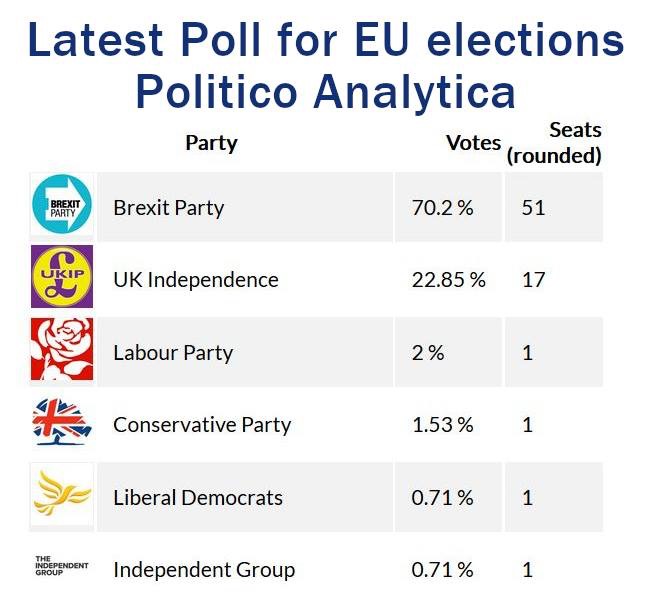Open the UK Independence party name
This screenshot has height=600, width=656.
click(x=195, y=280)
